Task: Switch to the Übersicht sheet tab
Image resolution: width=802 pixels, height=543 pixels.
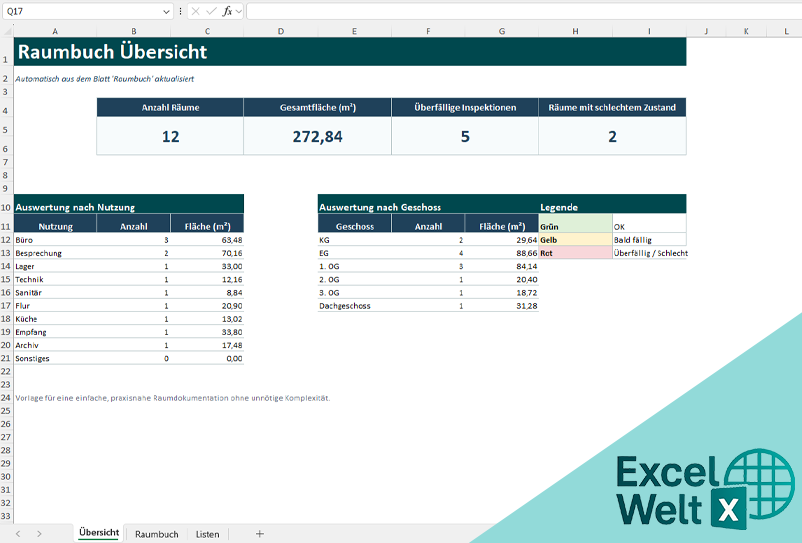Action: point(99,533)
